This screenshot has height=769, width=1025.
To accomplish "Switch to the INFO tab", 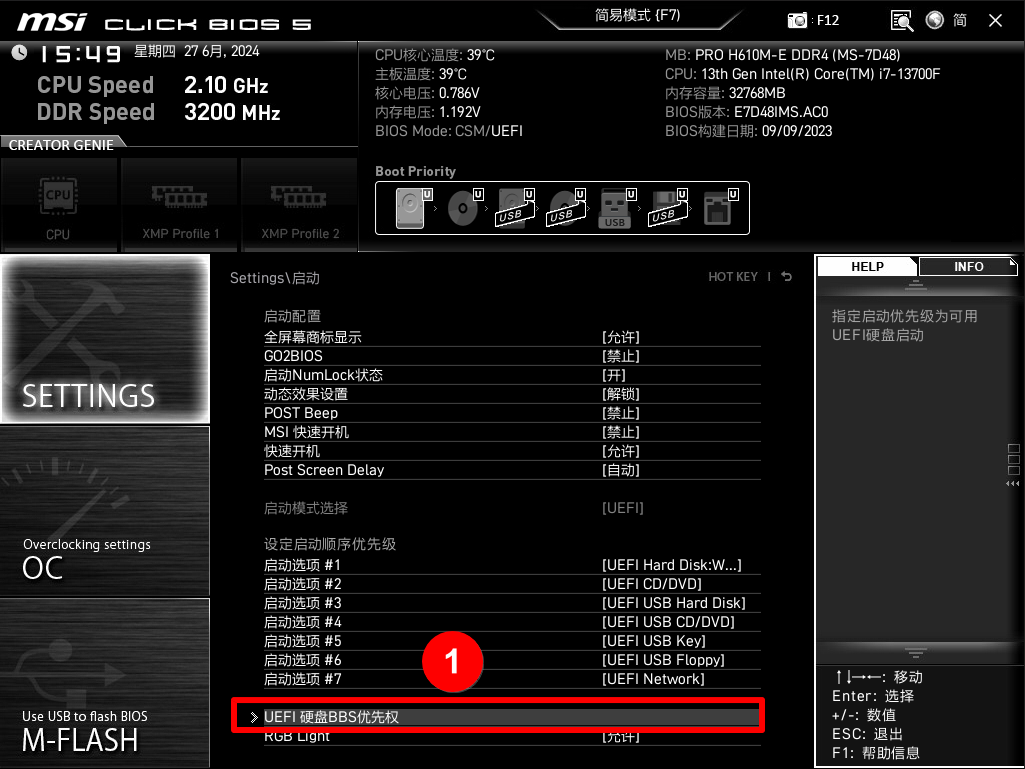I will point(967,266).
